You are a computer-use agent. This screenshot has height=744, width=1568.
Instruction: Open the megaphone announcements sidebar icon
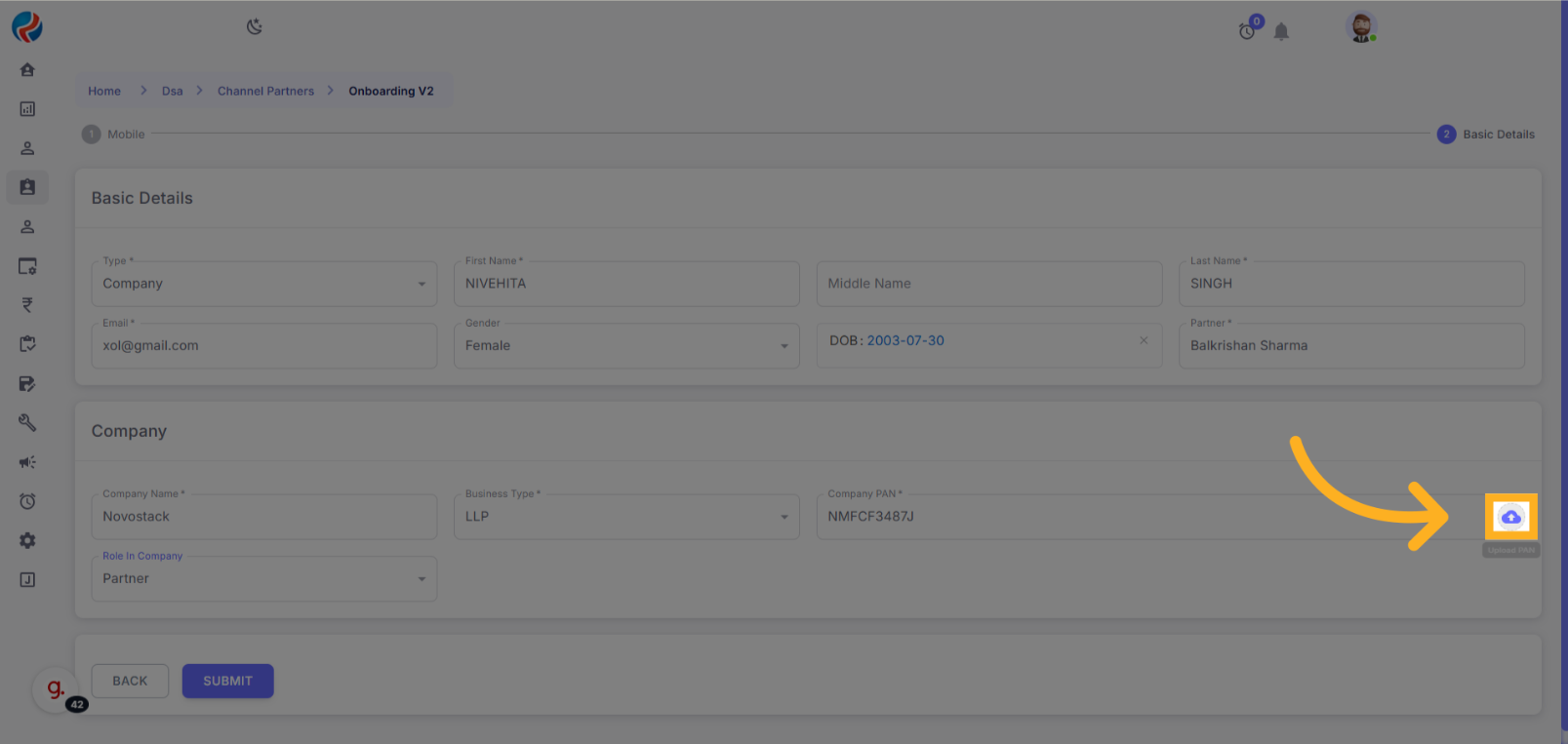point(27,462)
